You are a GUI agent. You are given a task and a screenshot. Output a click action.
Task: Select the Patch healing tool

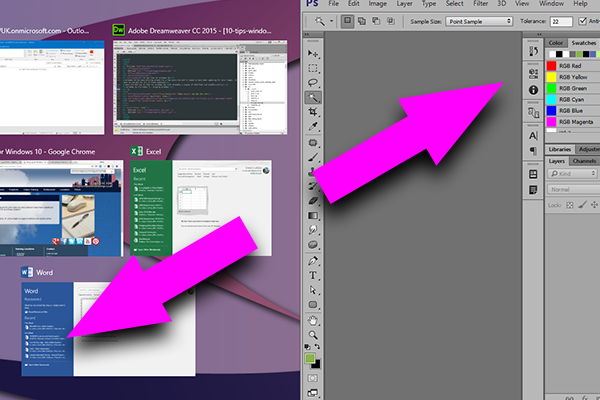313,143
